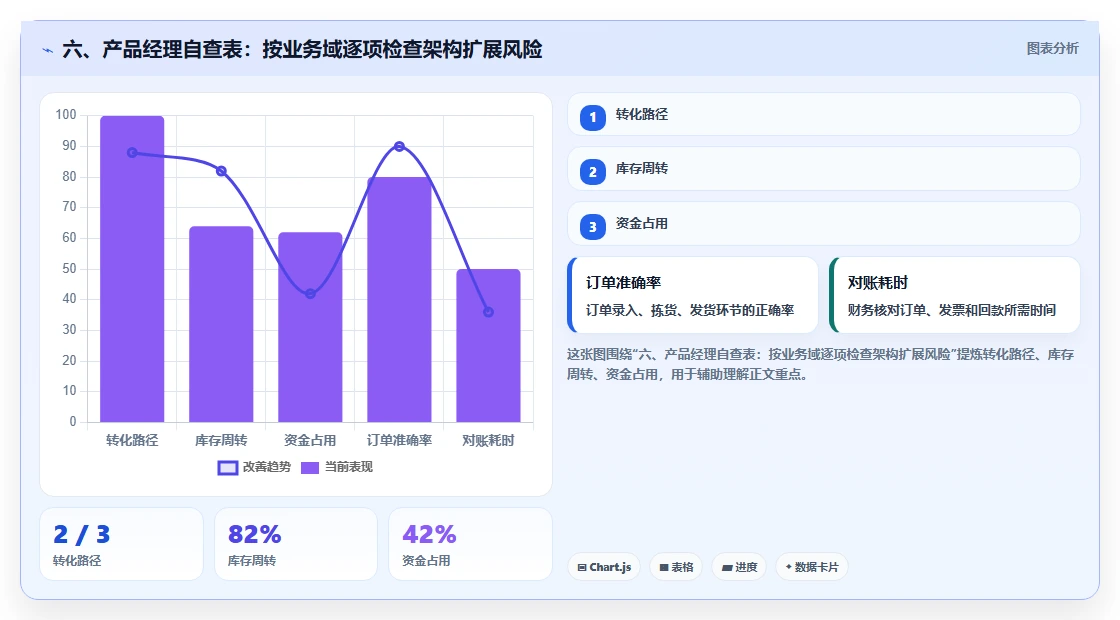Click trend line peak point above 订单准确率

(399, 146)
